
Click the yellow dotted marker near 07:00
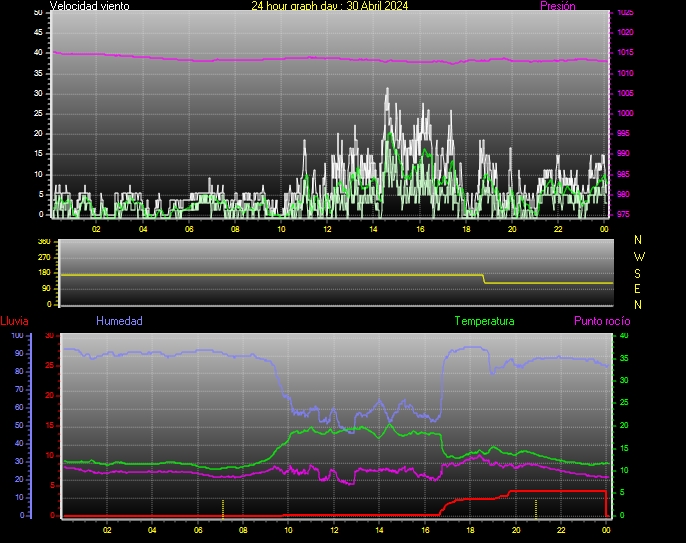coord(223,509)
